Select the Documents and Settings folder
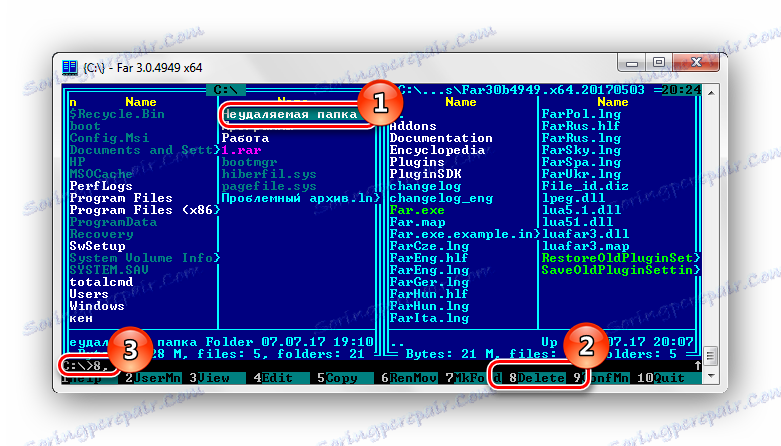 click(144, 150)
